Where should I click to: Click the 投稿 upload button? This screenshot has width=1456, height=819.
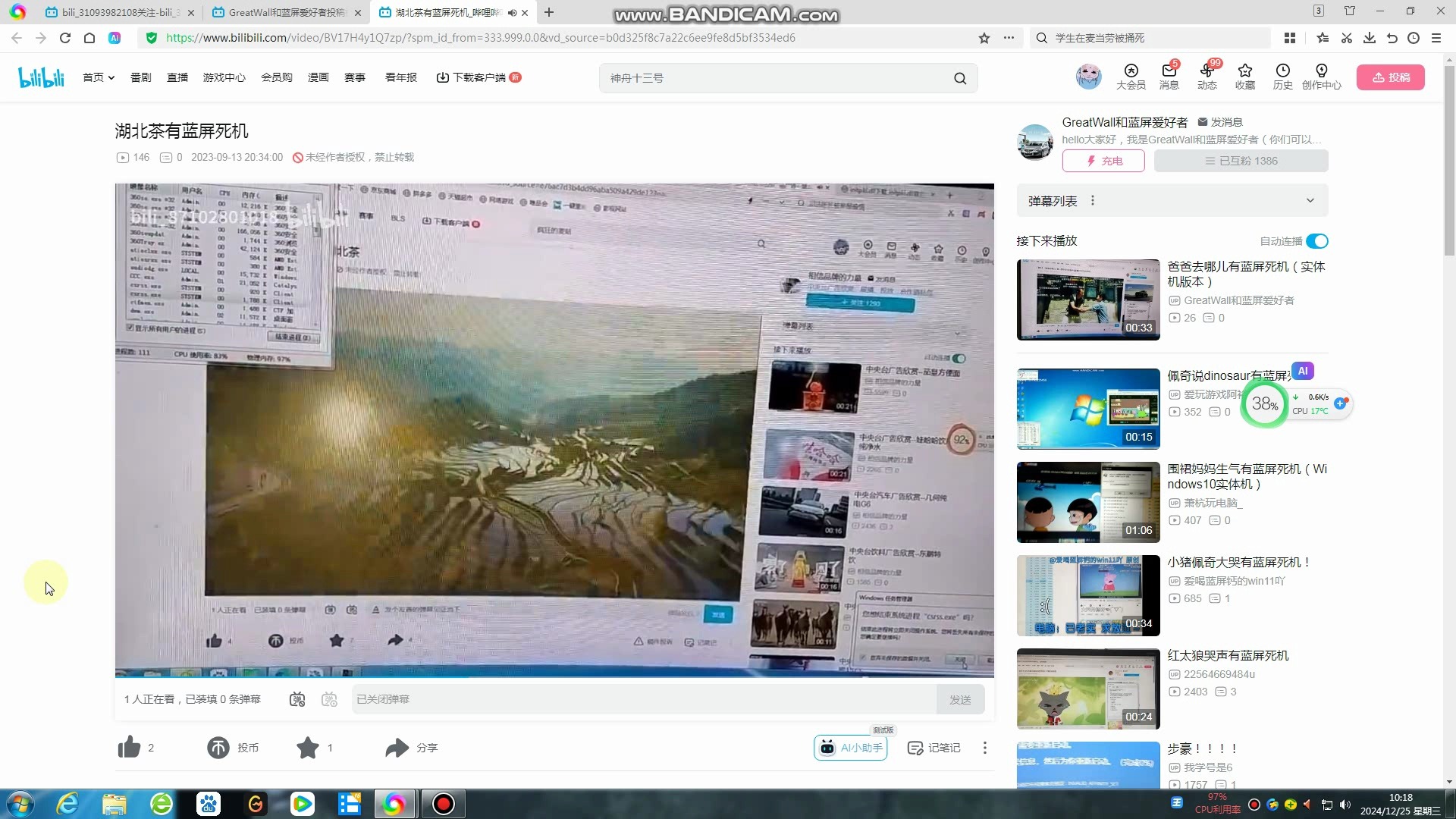coord(1391,77)
